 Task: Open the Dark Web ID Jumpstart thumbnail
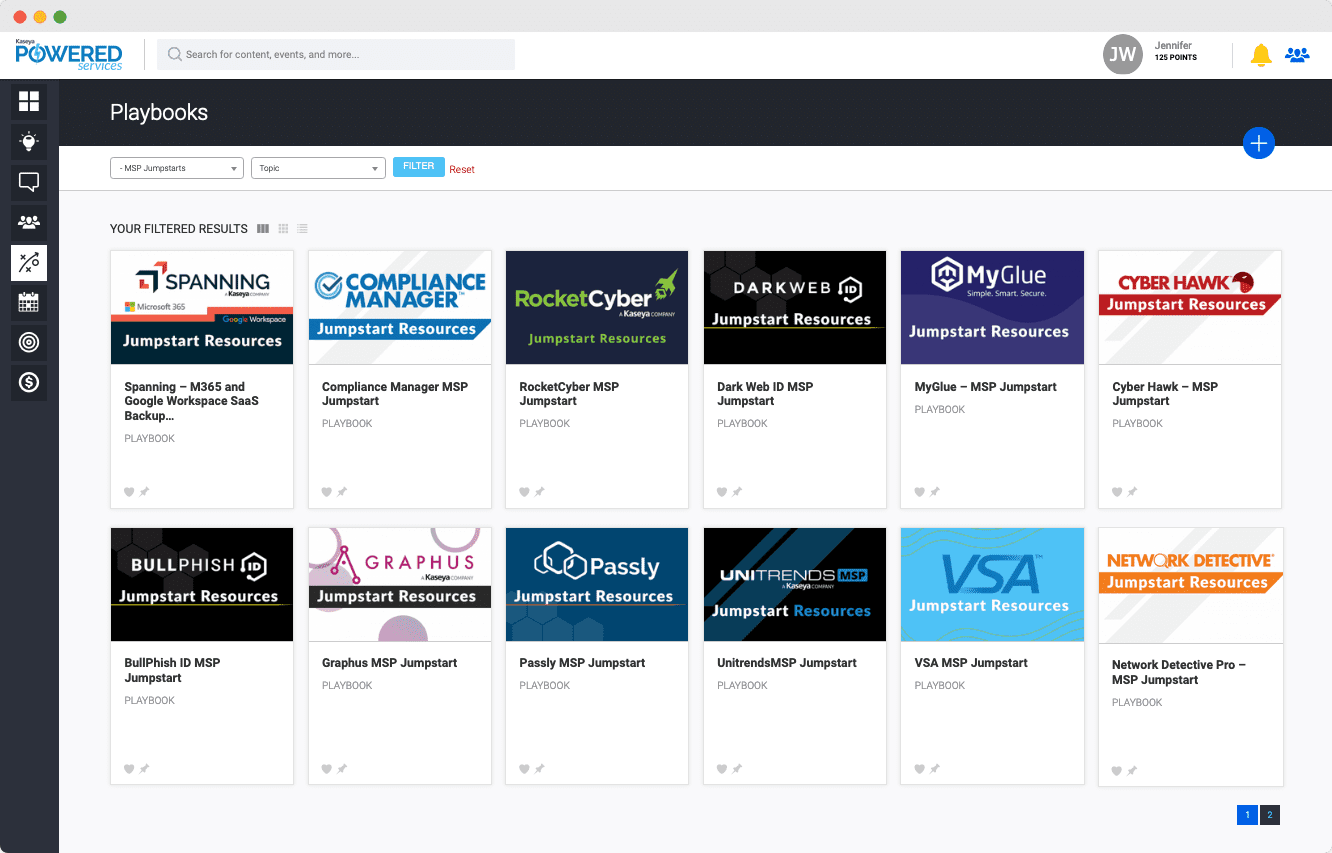795,308
